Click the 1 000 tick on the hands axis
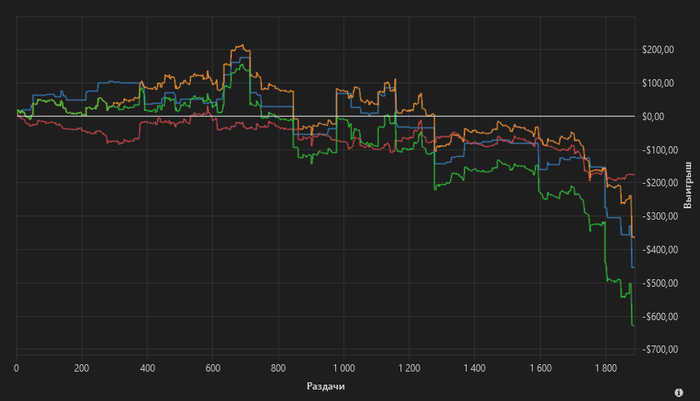The width and height of the screenshot is (700, 401). coord(344,368)
